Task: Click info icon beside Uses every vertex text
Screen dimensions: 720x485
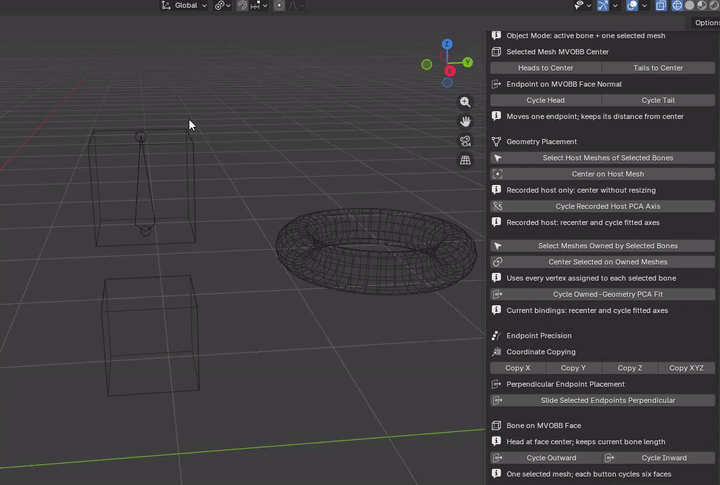Action: click(496, 278)
